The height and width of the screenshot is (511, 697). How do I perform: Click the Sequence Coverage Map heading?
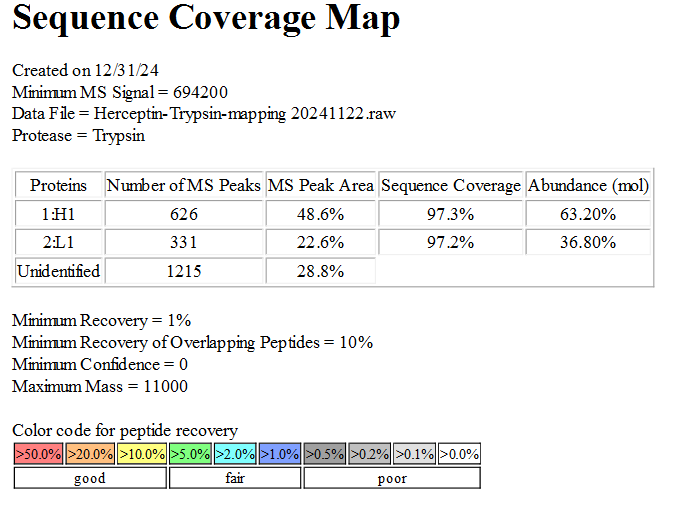point(206,19)
